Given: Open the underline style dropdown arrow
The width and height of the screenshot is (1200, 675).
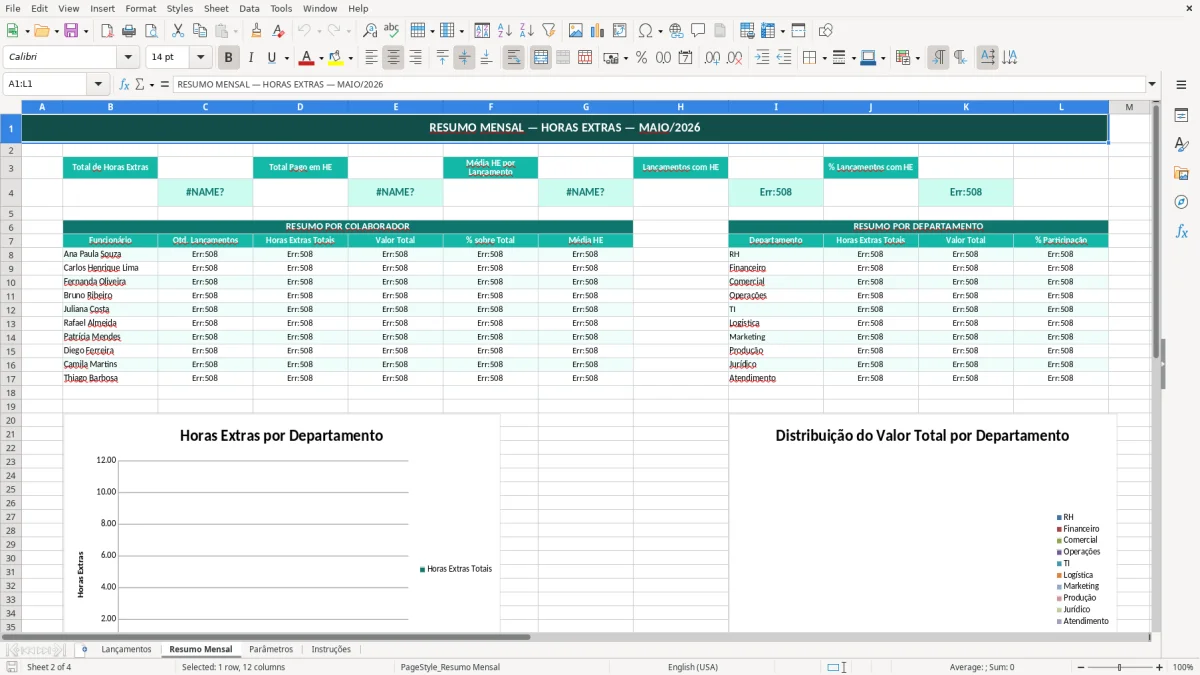Looking at the screenshot, I should (287, 58).
